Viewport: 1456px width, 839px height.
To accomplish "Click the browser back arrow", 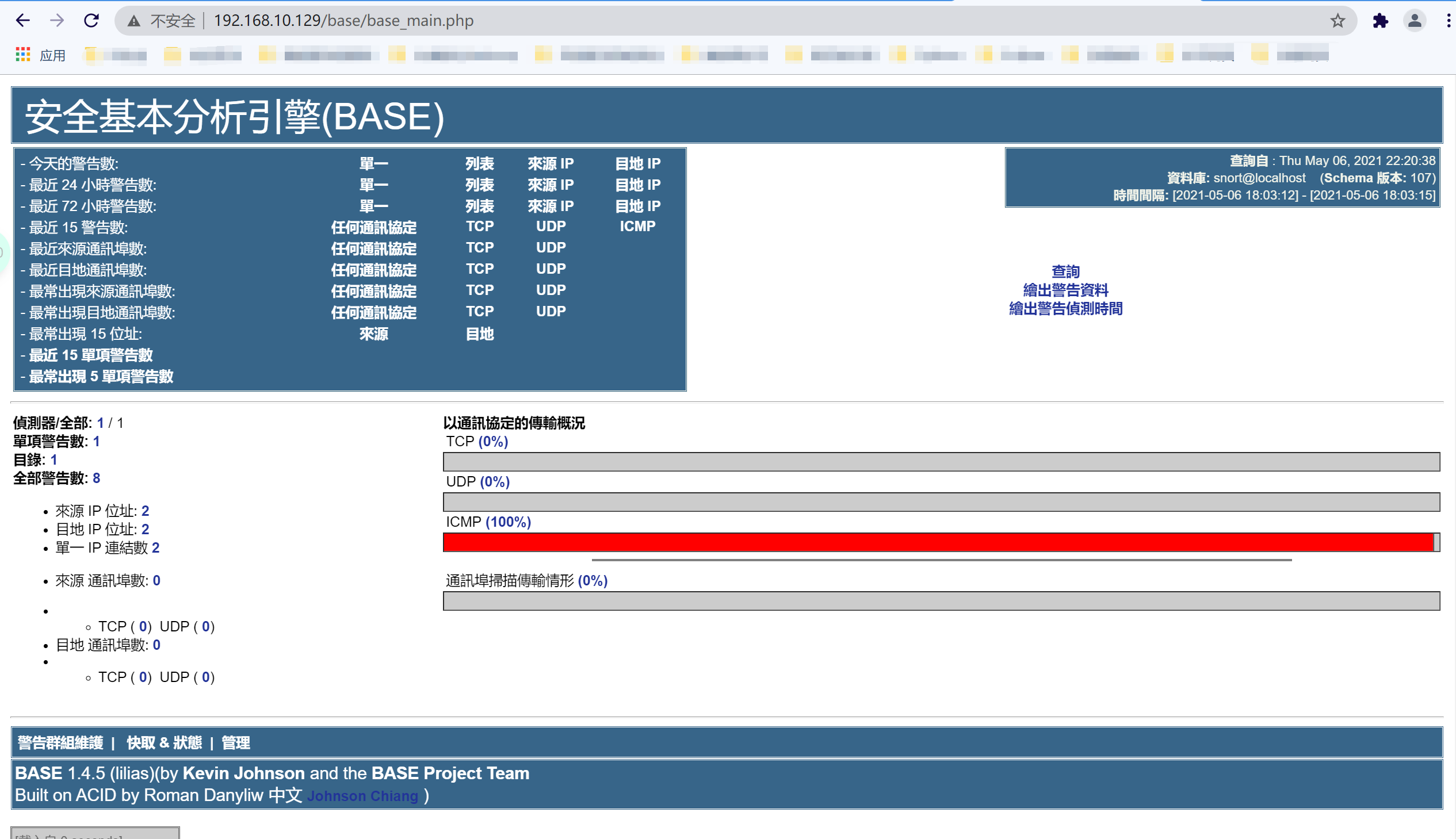I will tap(22, 21).
